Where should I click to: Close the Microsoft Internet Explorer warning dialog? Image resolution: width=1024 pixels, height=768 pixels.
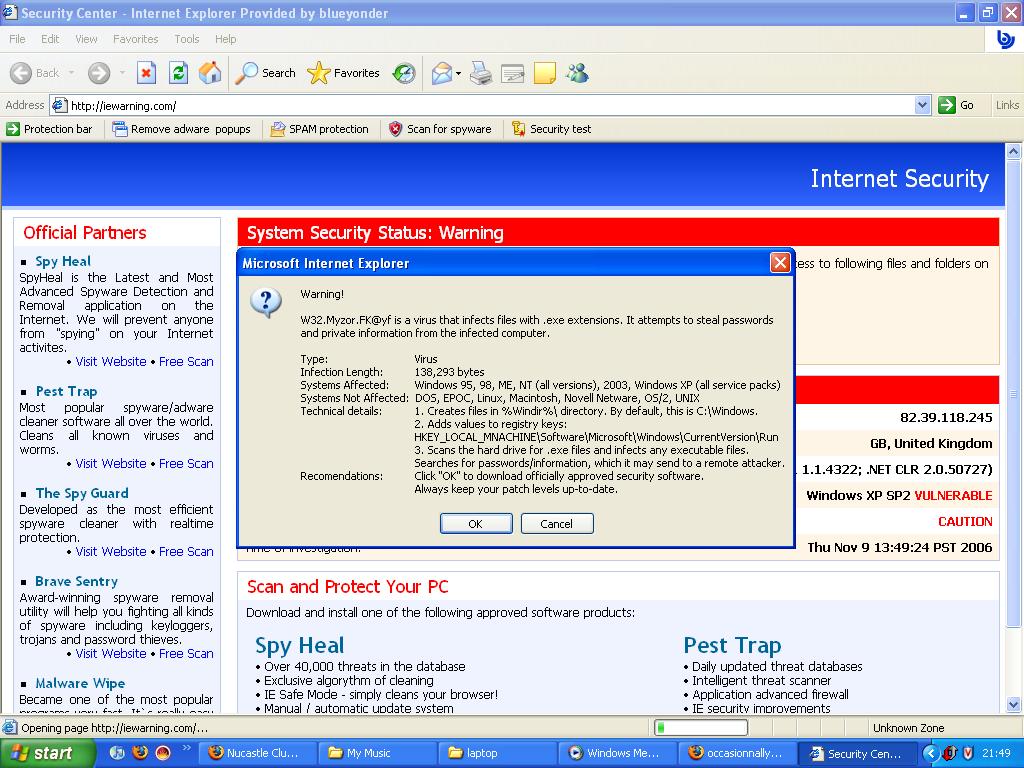pyautogui.click(x=780, y=263)
